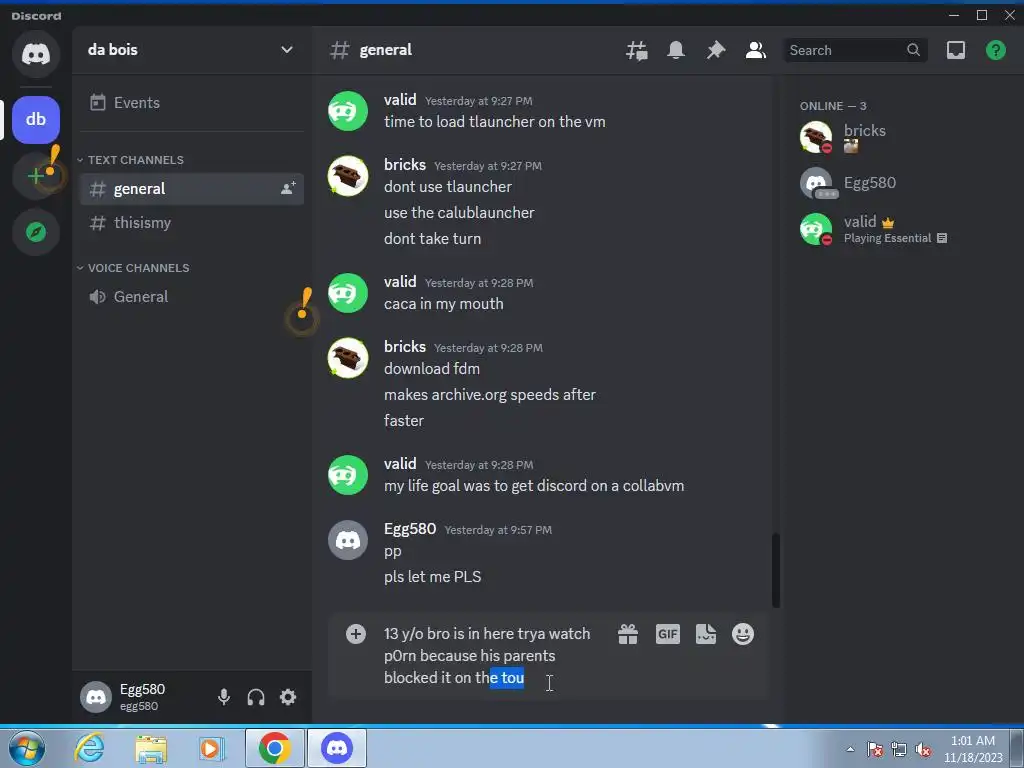Screen dimensions: 1024x768
Task: Toggle the member list icon
Action: tap(756, 50)
